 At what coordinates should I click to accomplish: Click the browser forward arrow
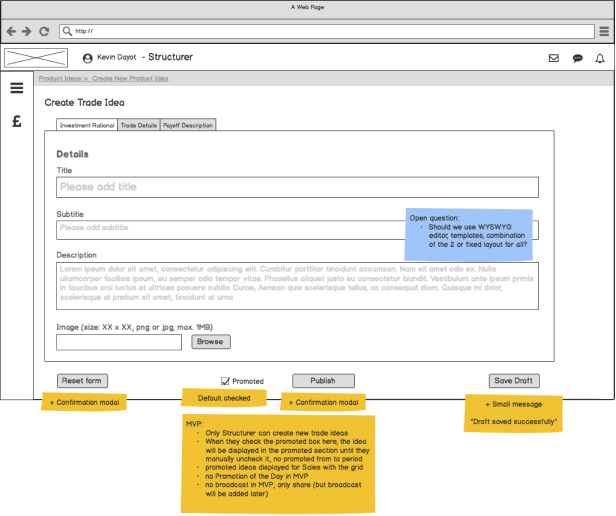pyautogui.click(x=26, y=31)
